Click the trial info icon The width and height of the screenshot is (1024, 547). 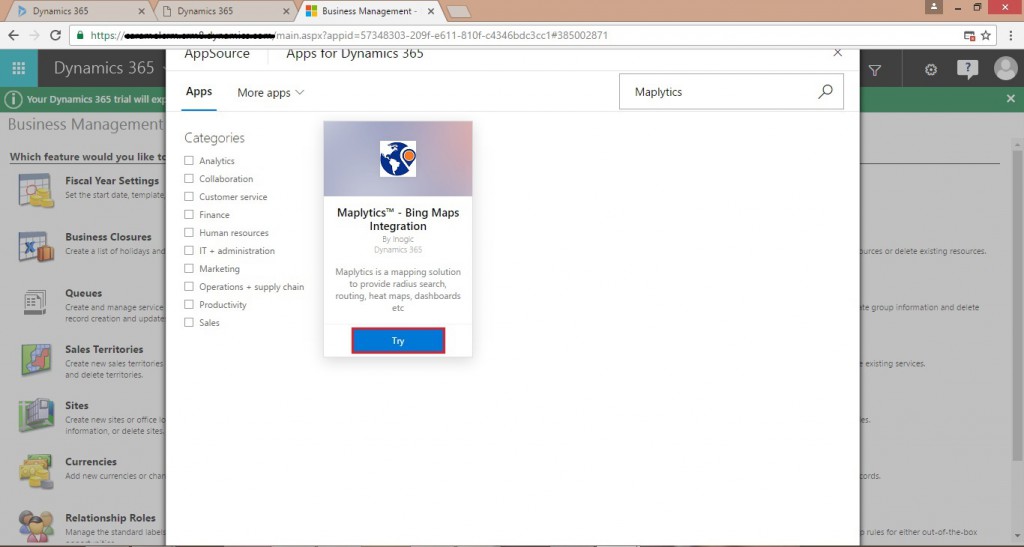point(13,99)
